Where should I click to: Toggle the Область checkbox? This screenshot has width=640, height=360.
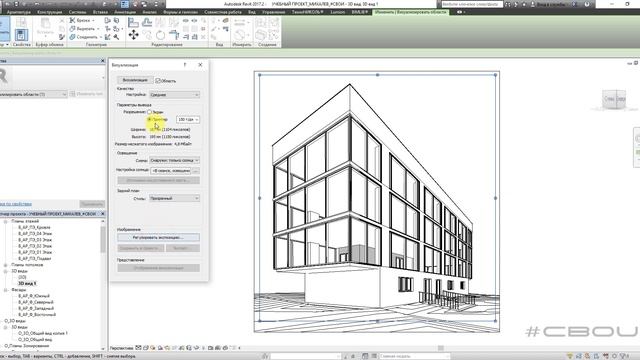(x=158, y=81)
